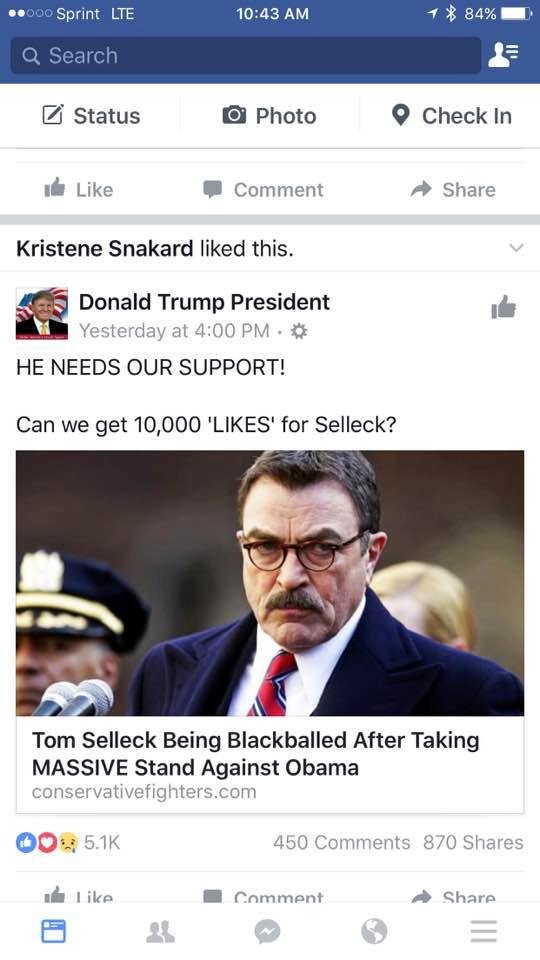Open Status composer
540x960 pixels.
91,116
